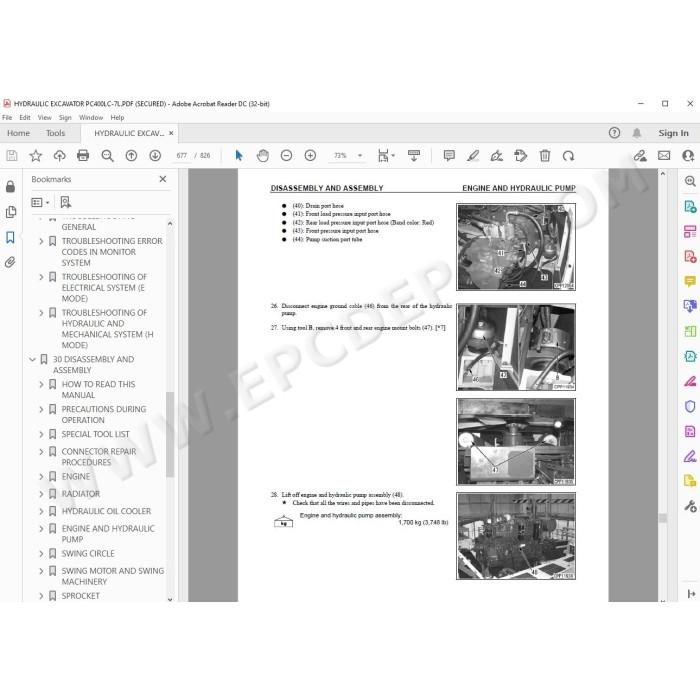Open the Edit menu
This screenshot has height=700, width=700.
click(25, 117)
